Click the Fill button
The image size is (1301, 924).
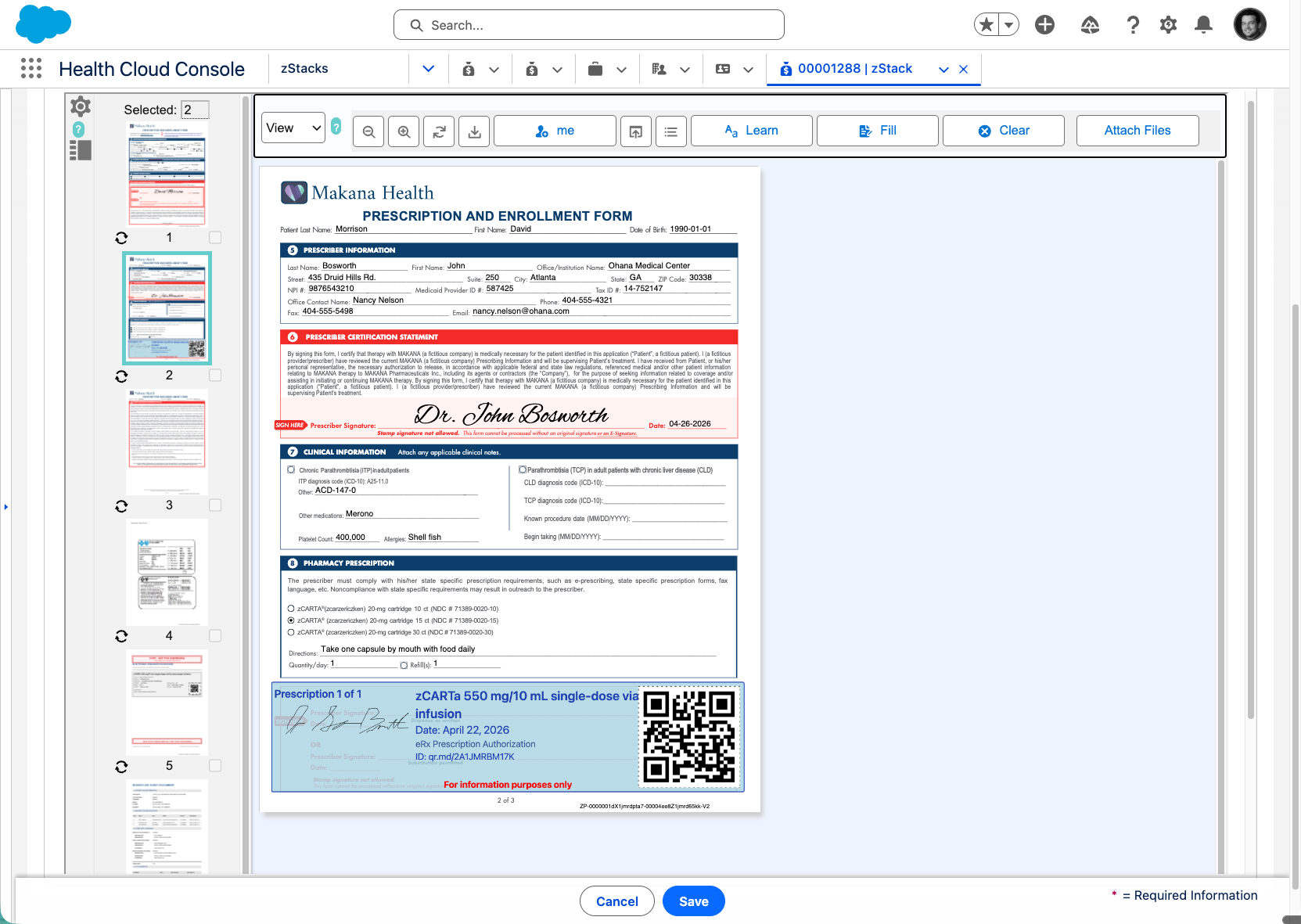click(878, 131)
